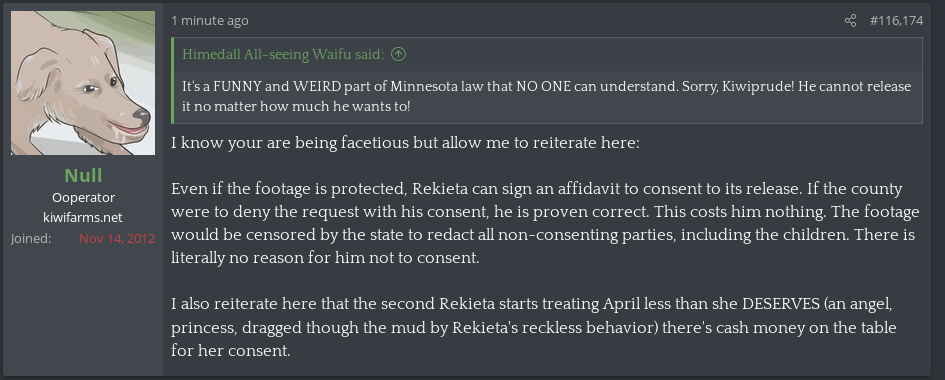Click the up-arrow icon in the quote header
Viewport: 945px width, 380px height.
point(398,54)
